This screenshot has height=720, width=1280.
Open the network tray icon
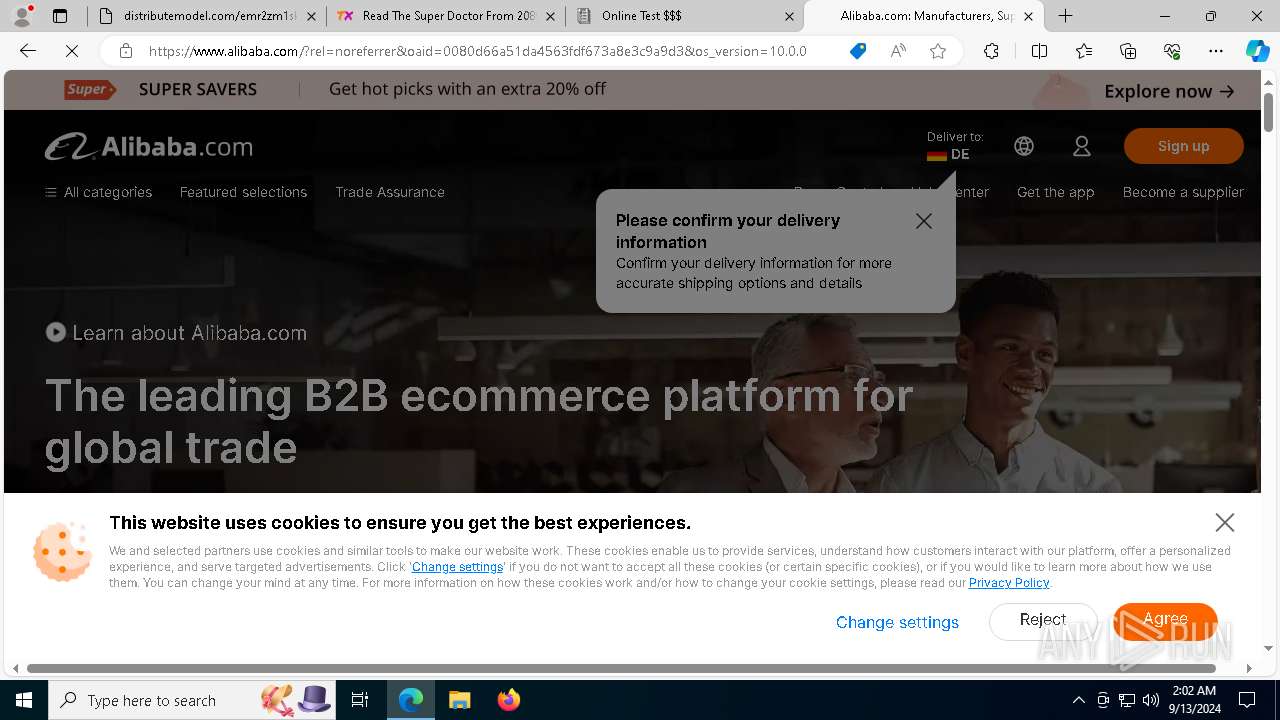point(1127,700)
